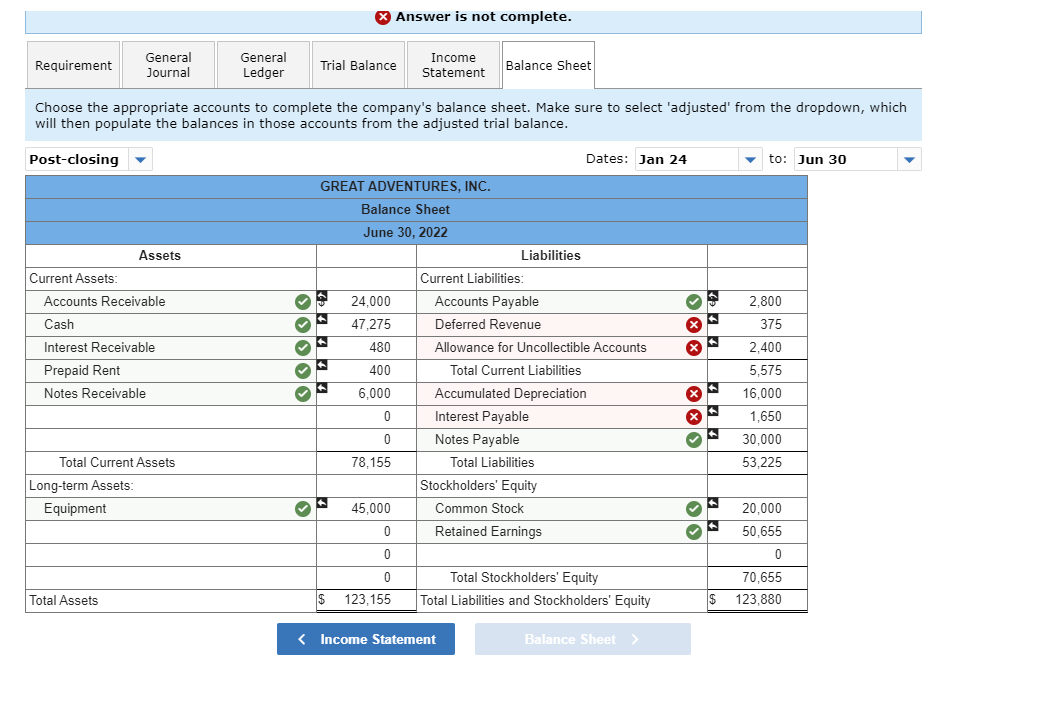Click the green check beside Notes Receivable
The height and width of the screenshot is (709, 1054).
click(303, 394)
